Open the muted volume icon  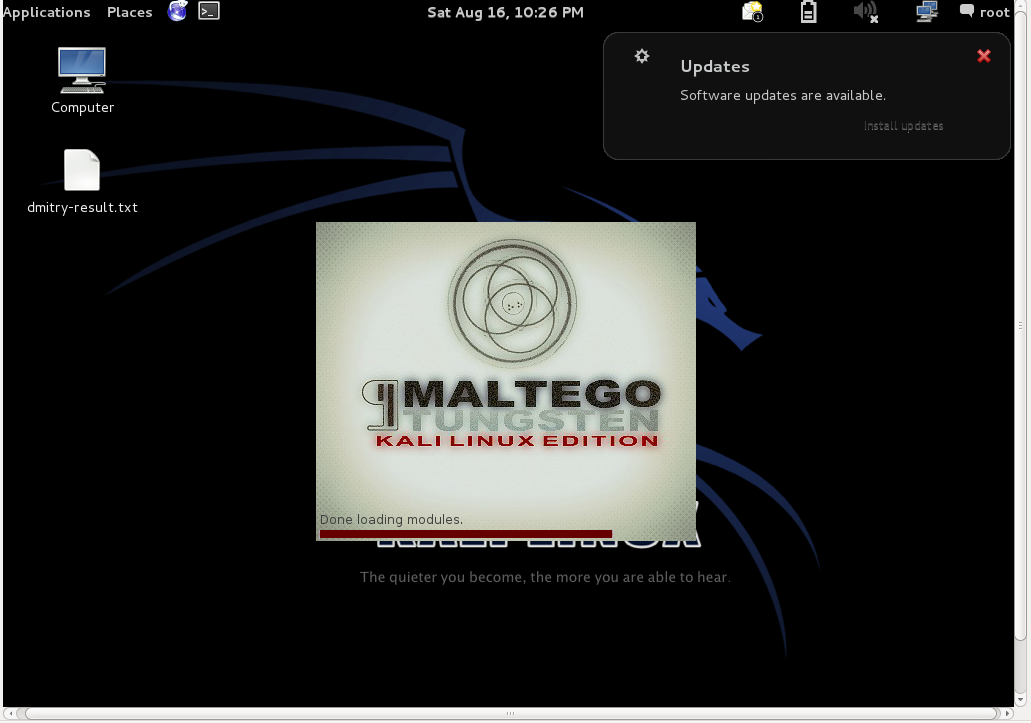pyautogui.click(x=865, y=11)
